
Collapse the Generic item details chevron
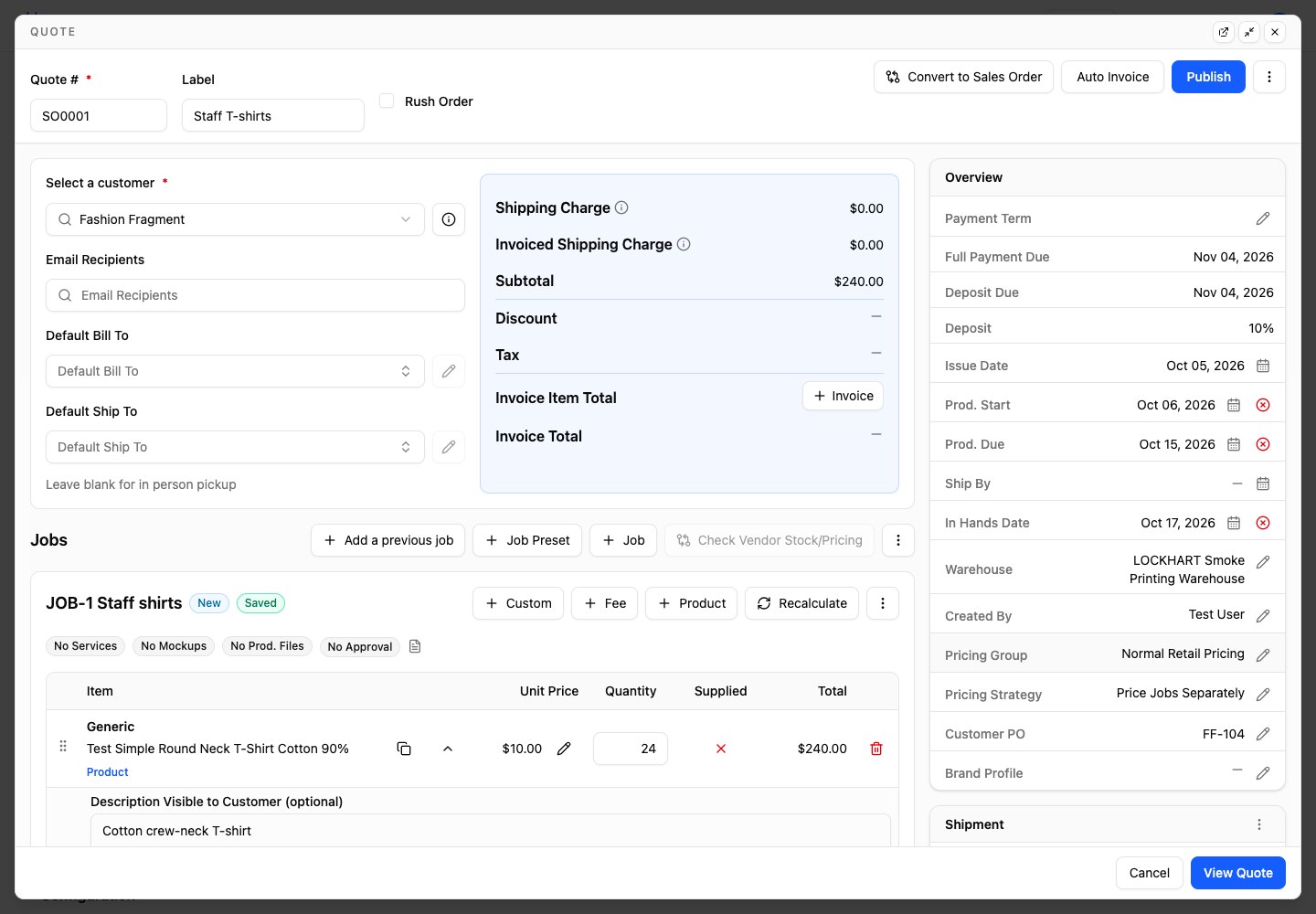pyautogui.click(x=448, y=749)
